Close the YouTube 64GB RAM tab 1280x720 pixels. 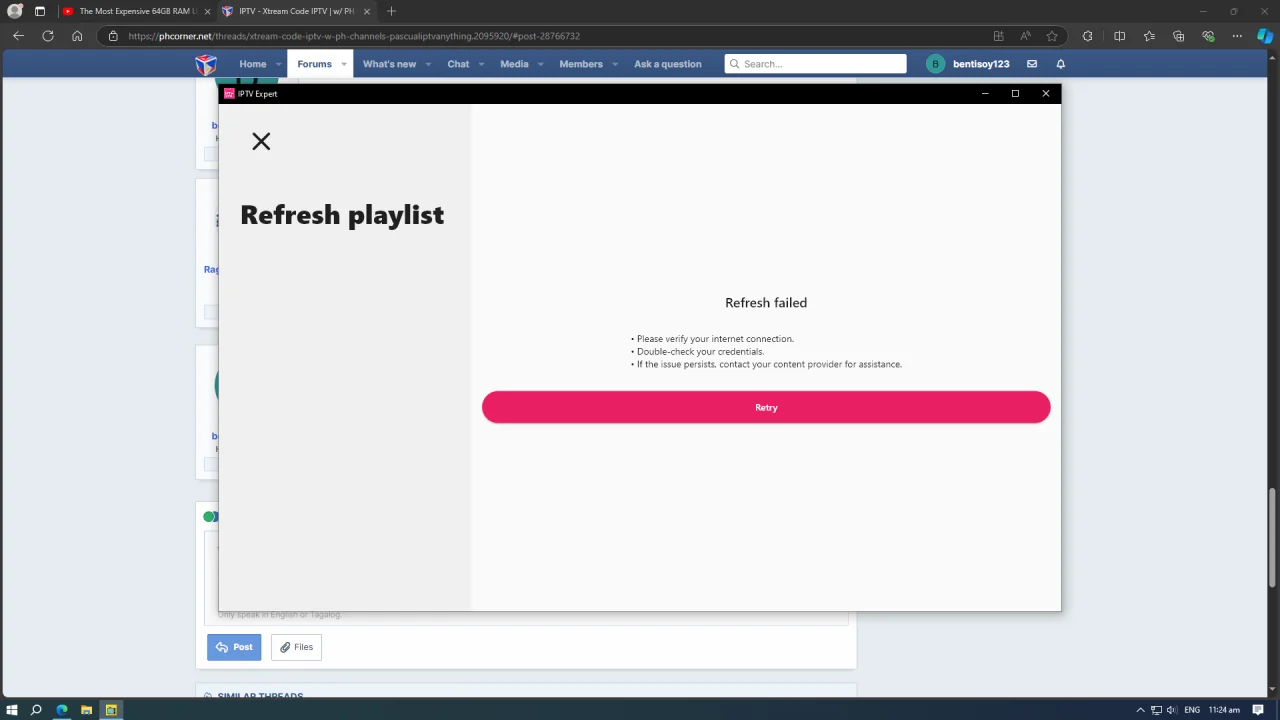coord(207,11)
